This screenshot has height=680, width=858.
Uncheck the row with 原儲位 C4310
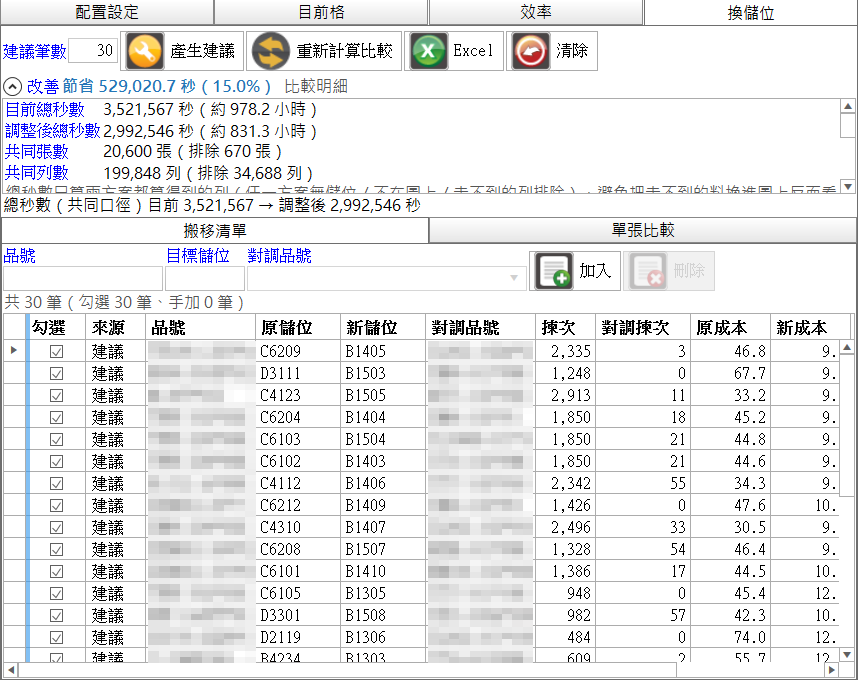56,527
